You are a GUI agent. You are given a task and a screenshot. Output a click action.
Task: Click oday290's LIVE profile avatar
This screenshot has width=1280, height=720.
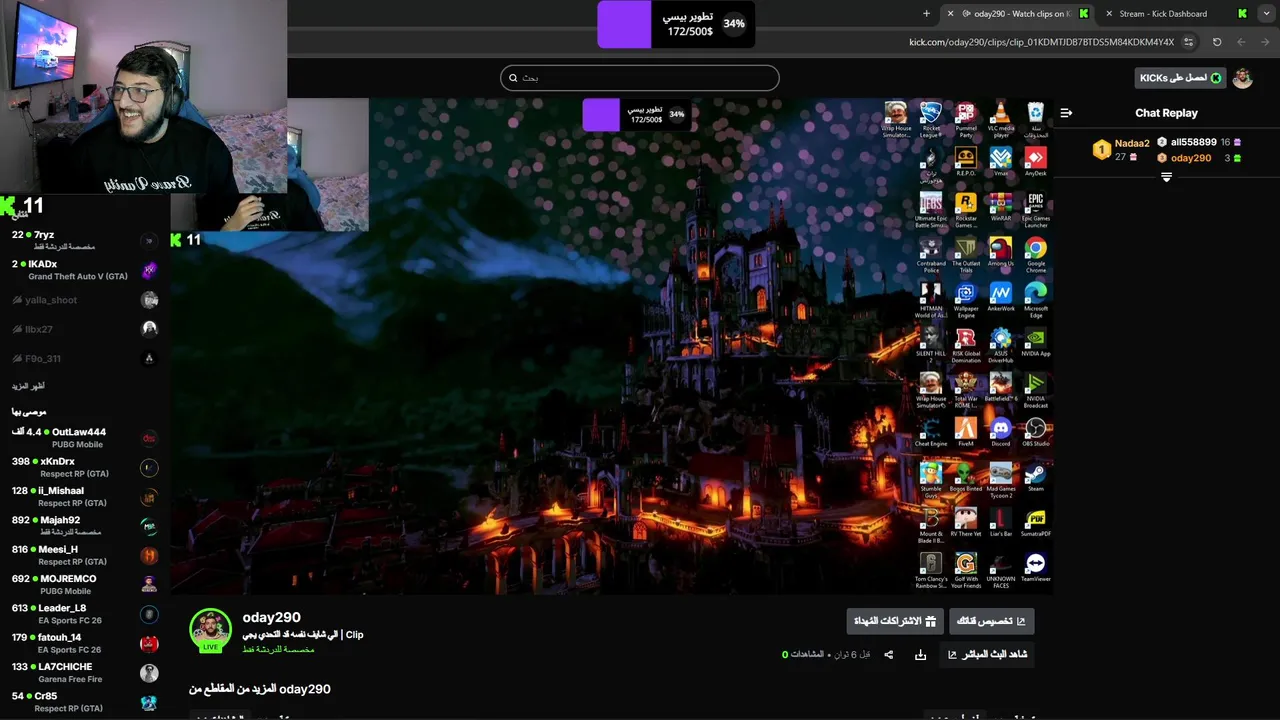(x=210, y=630)
